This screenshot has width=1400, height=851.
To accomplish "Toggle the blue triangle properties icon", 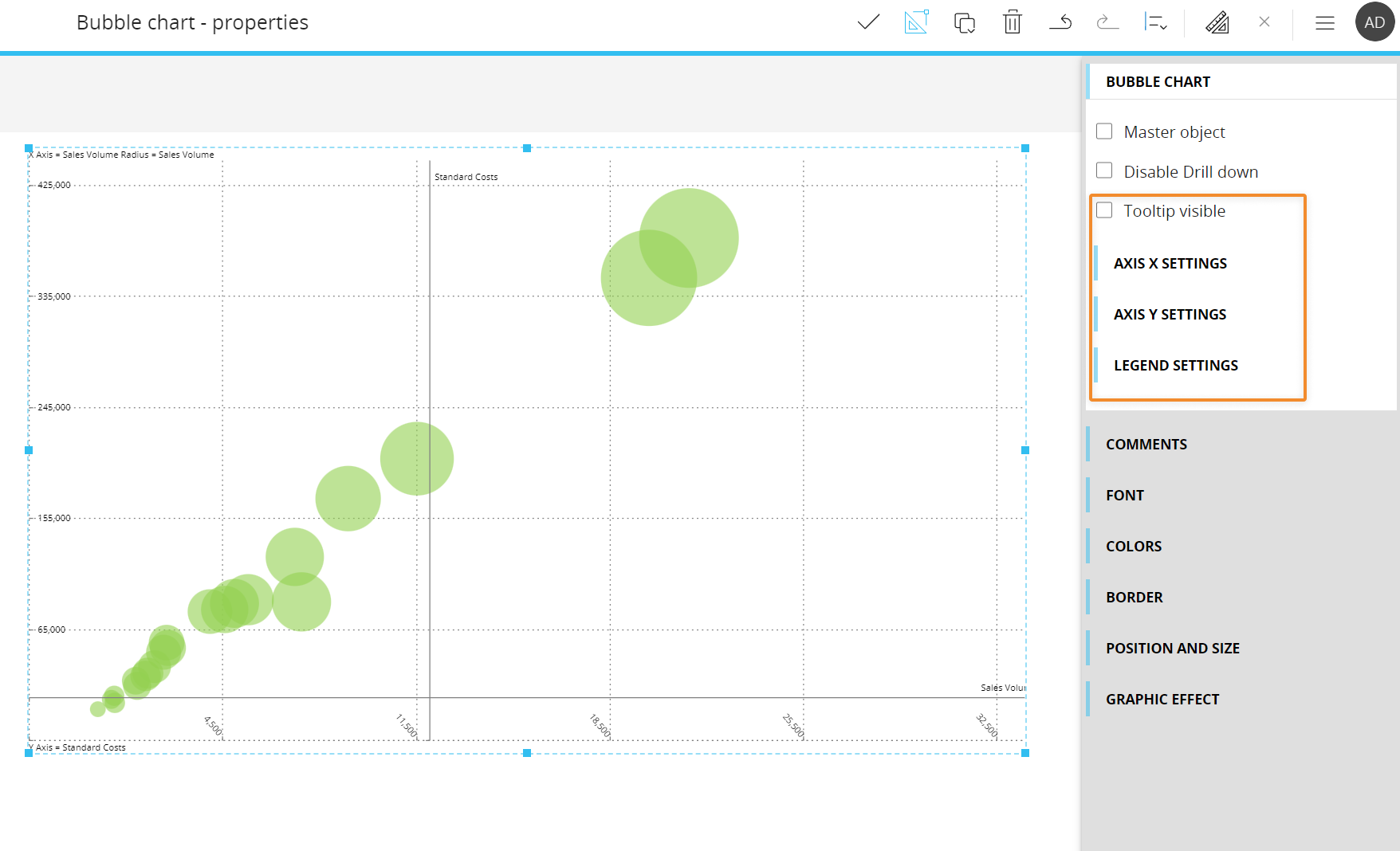I will 916,22.
